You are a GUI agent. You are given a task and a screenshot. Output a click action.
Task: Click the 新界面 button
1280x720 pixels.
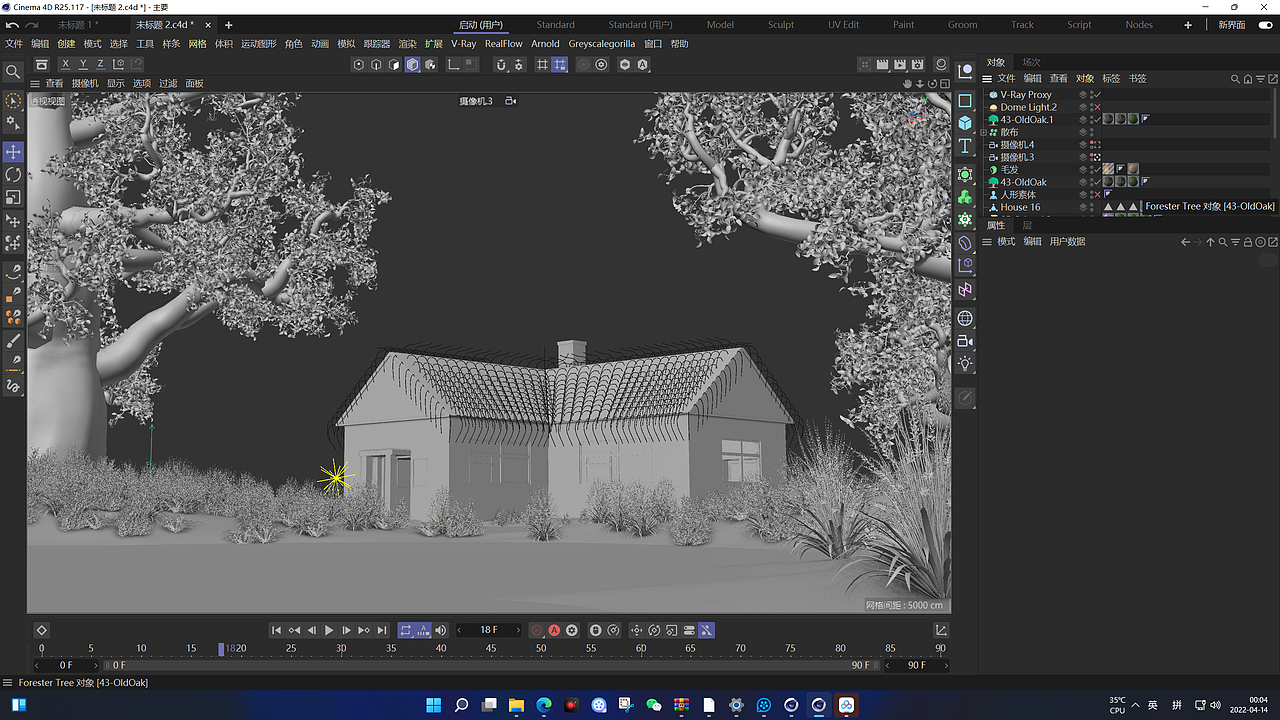(1232, 25)
